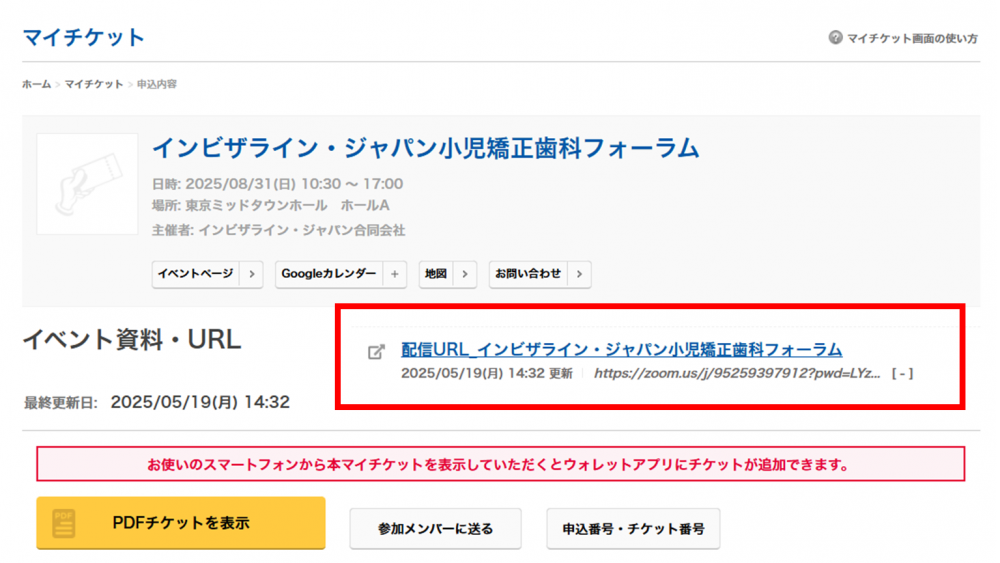The height and width of the screenshot is (563, 1000).
Task: Add the event via Googleカレンダー button
Action: click(329, 274)
